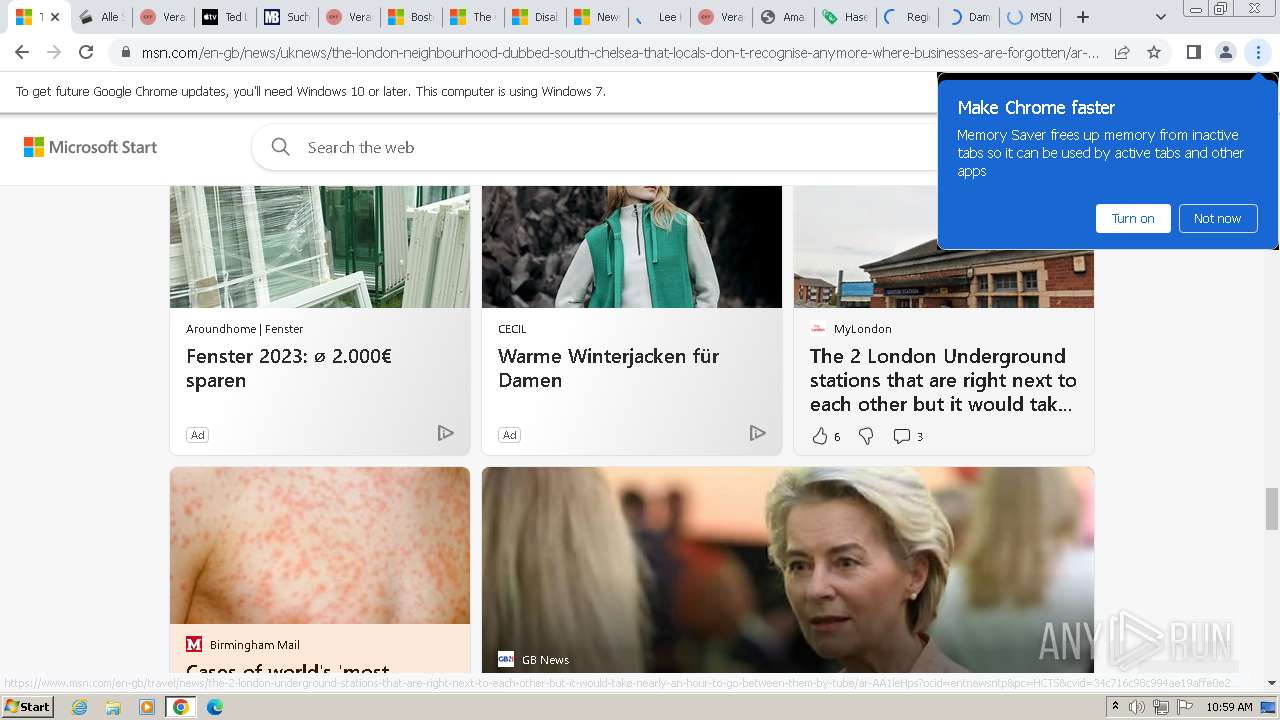
Task: Switch to the 'Ama' tab
Action: (x=782, y=17)
